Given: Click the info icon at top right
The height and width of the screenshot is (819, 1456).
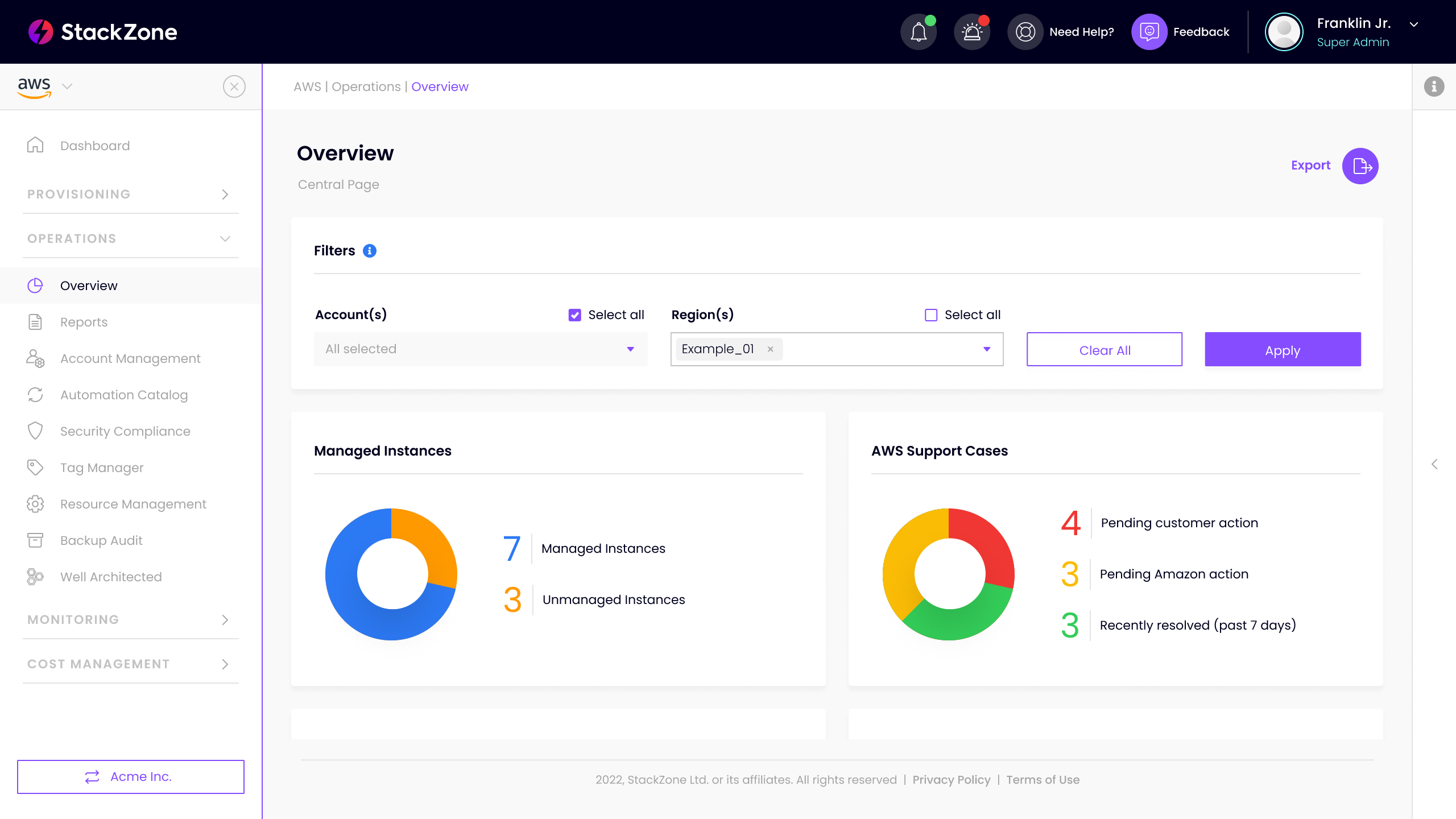Looking at the screenshot, I should point(1434,86).
